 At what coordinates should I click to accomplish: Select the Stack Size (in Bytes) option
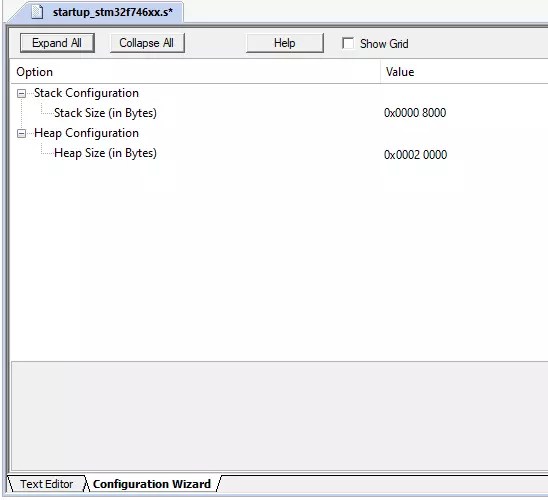pos(105,113)
